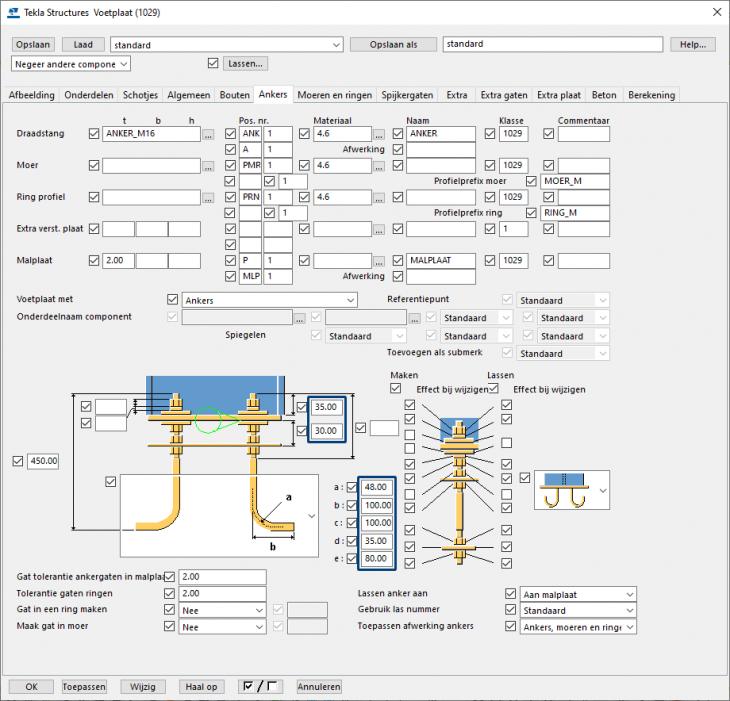This screenshot has width=730, height=701.
Task: Open the Bouten tab
Action: pyautogui.click(x=234, y=95)
